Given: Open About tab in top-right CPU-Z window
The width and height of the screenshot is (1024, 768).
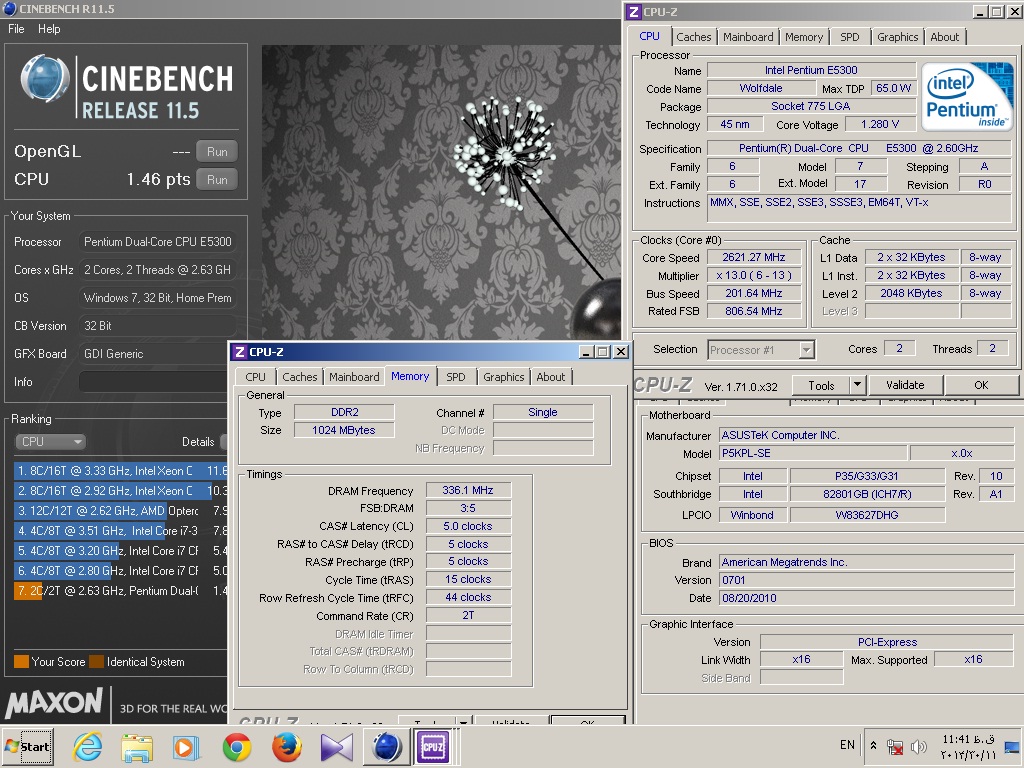Looking at the screenshot, I should point(944,37).
